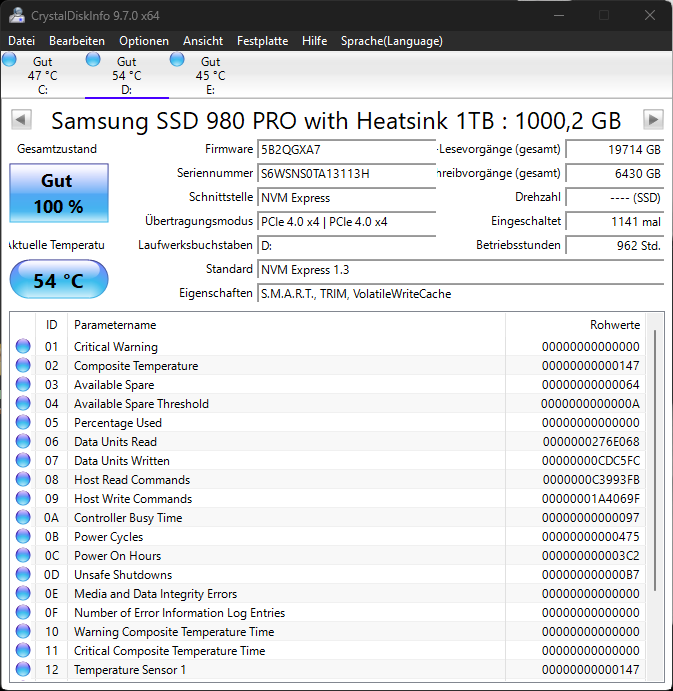Select the Power Cycles parameter name
The image size is (673, 691).
tap(108, 537)
